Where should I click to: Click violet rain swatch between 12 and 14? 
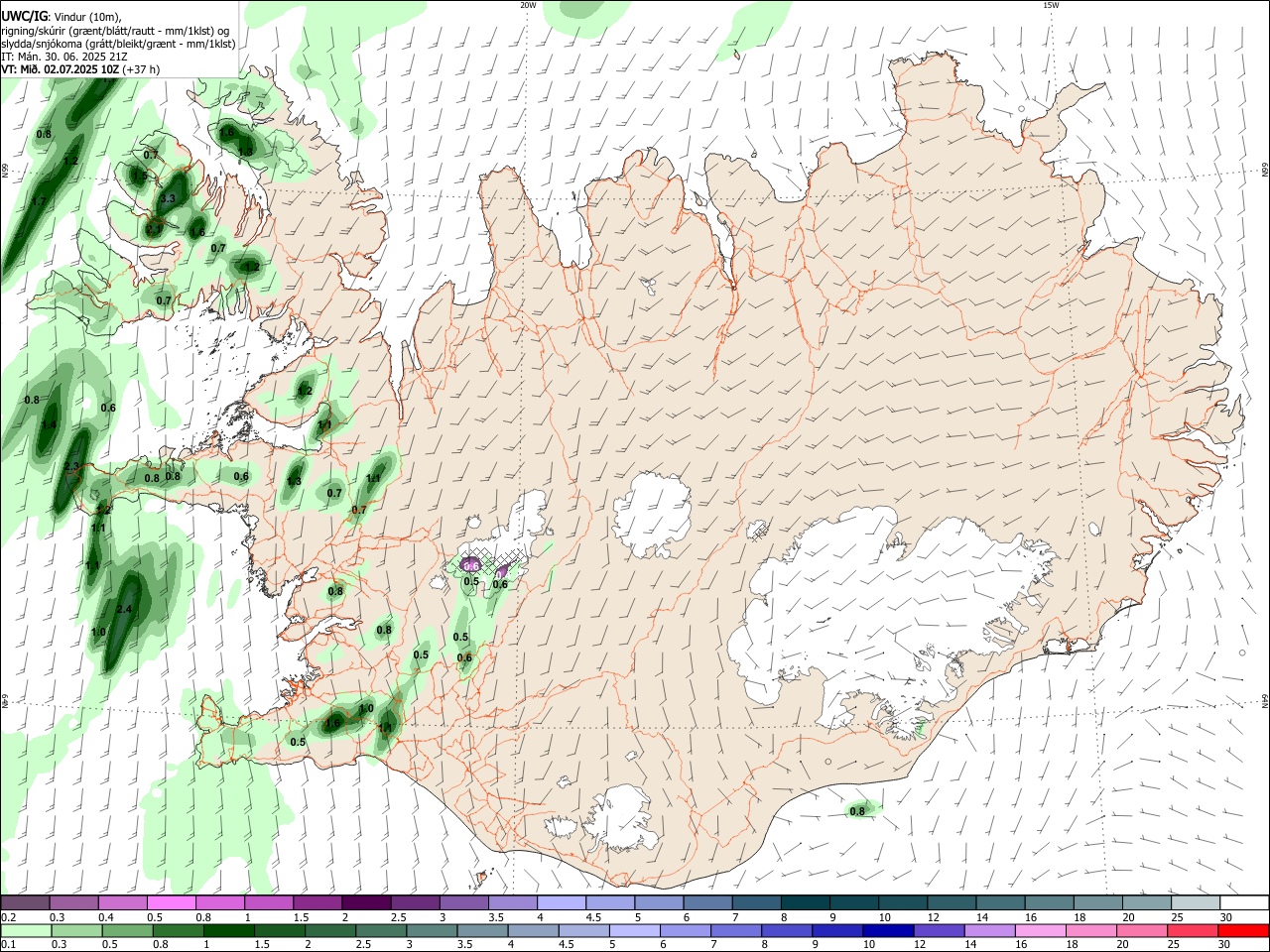(939, 931)
